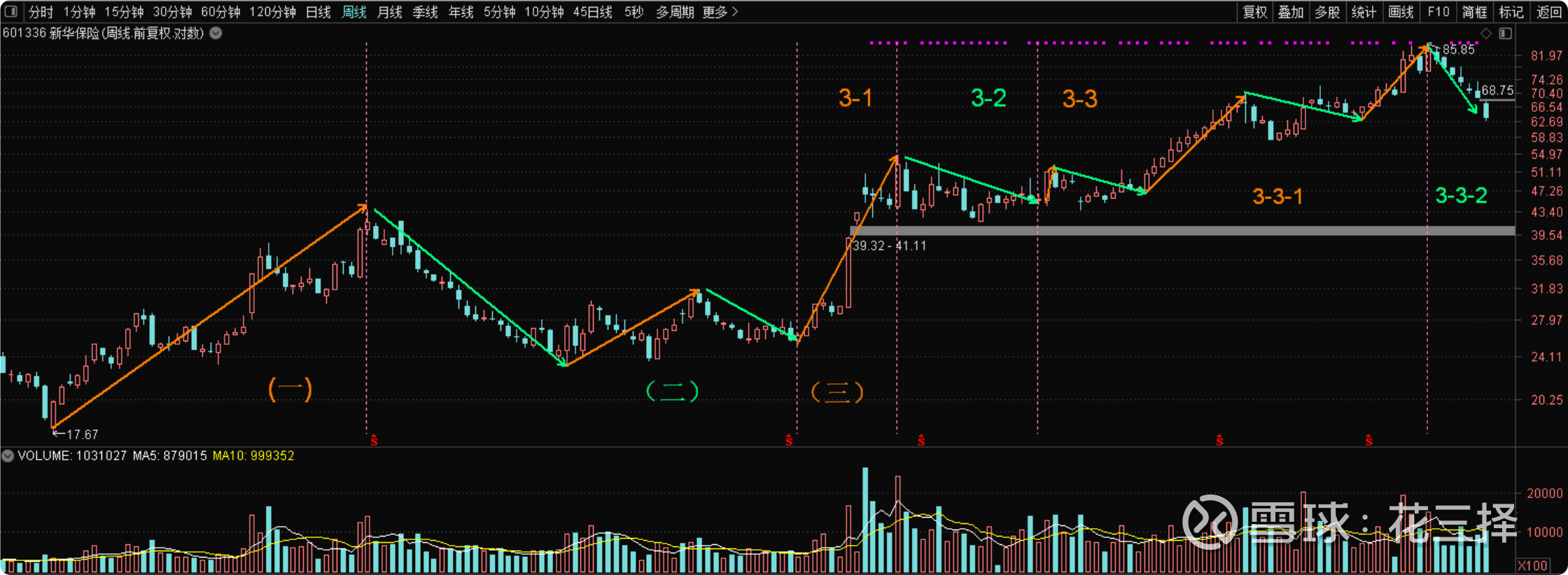This screenshot has width=1568, height=575.
Task: Open the indicator dropdown left of VOLUME
Action: coord(8,456)
